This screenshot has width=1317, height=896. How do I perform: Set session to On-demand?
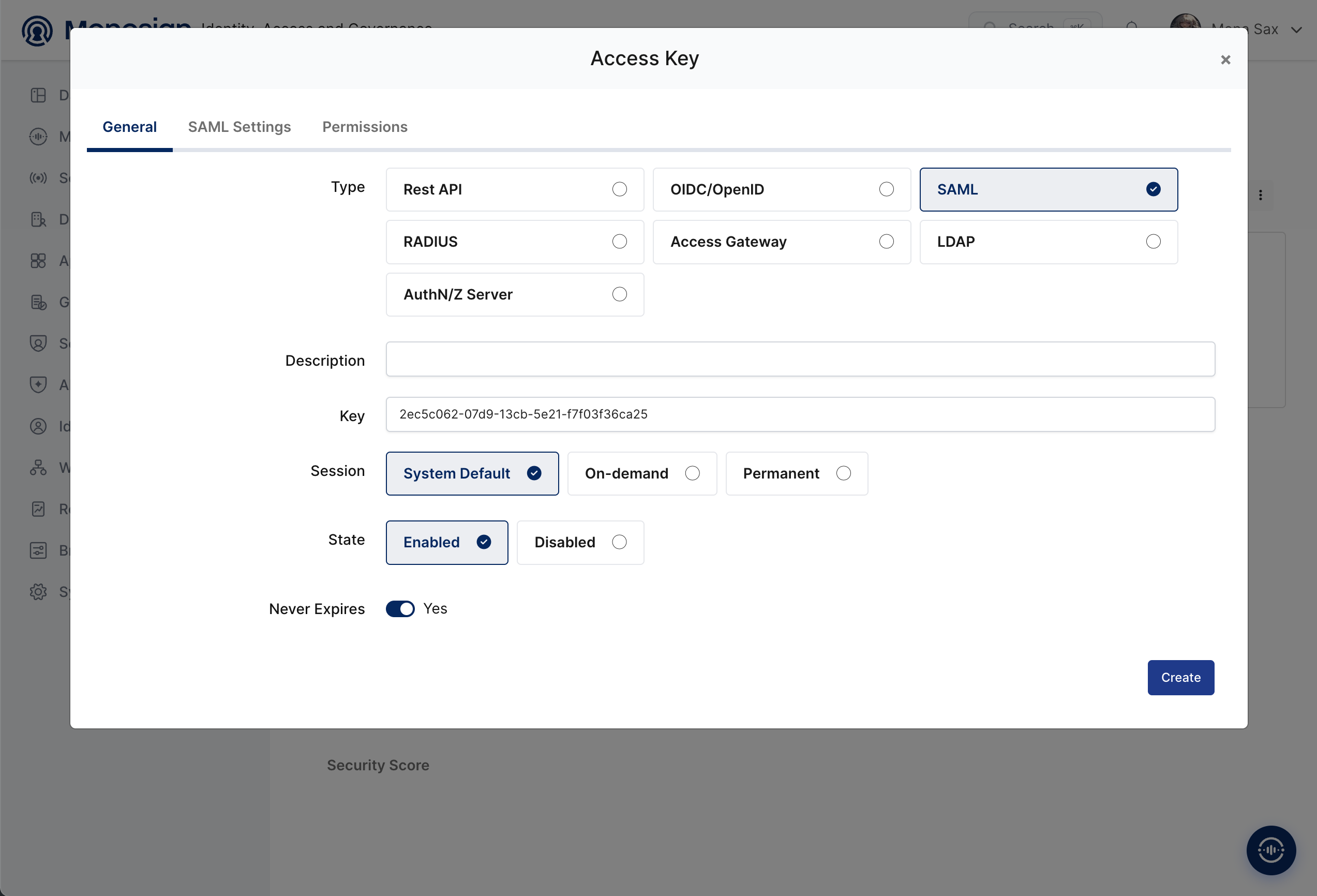click(642, 473)
